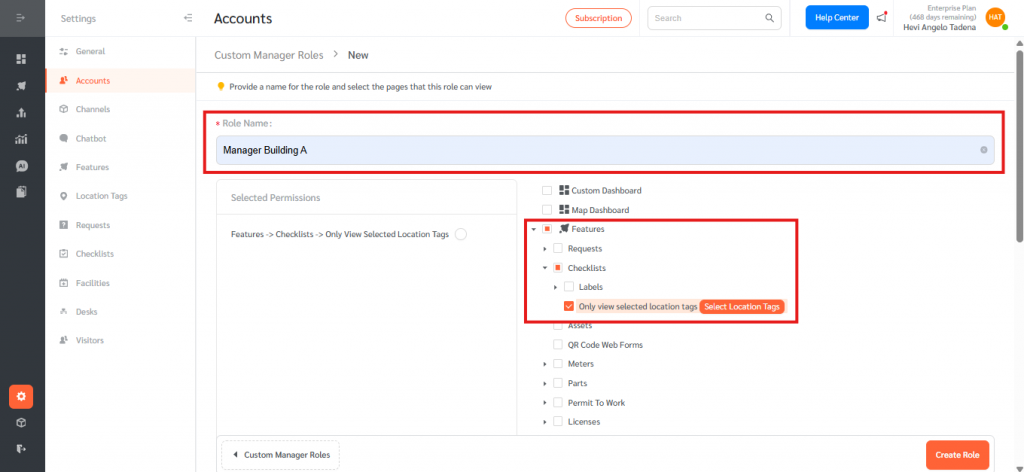Expand the Meters tree node
The width and height of the screenshot is (1024, 472).
(545, 364)
